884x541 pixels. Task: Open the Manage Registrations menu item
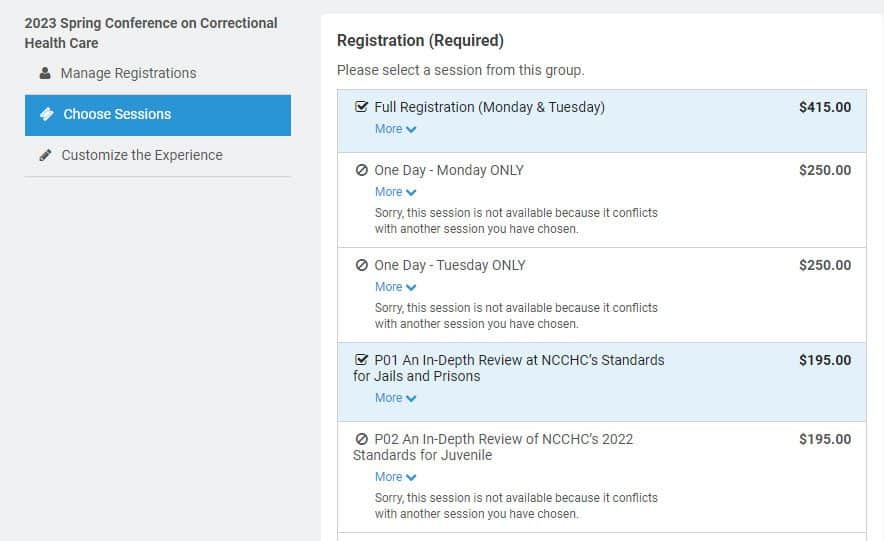(128, 73)
